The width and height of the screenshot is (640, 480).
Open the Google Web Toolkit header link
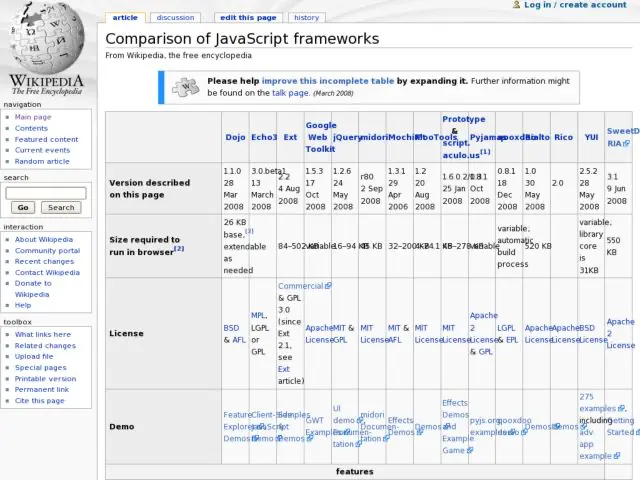point(321,137)
